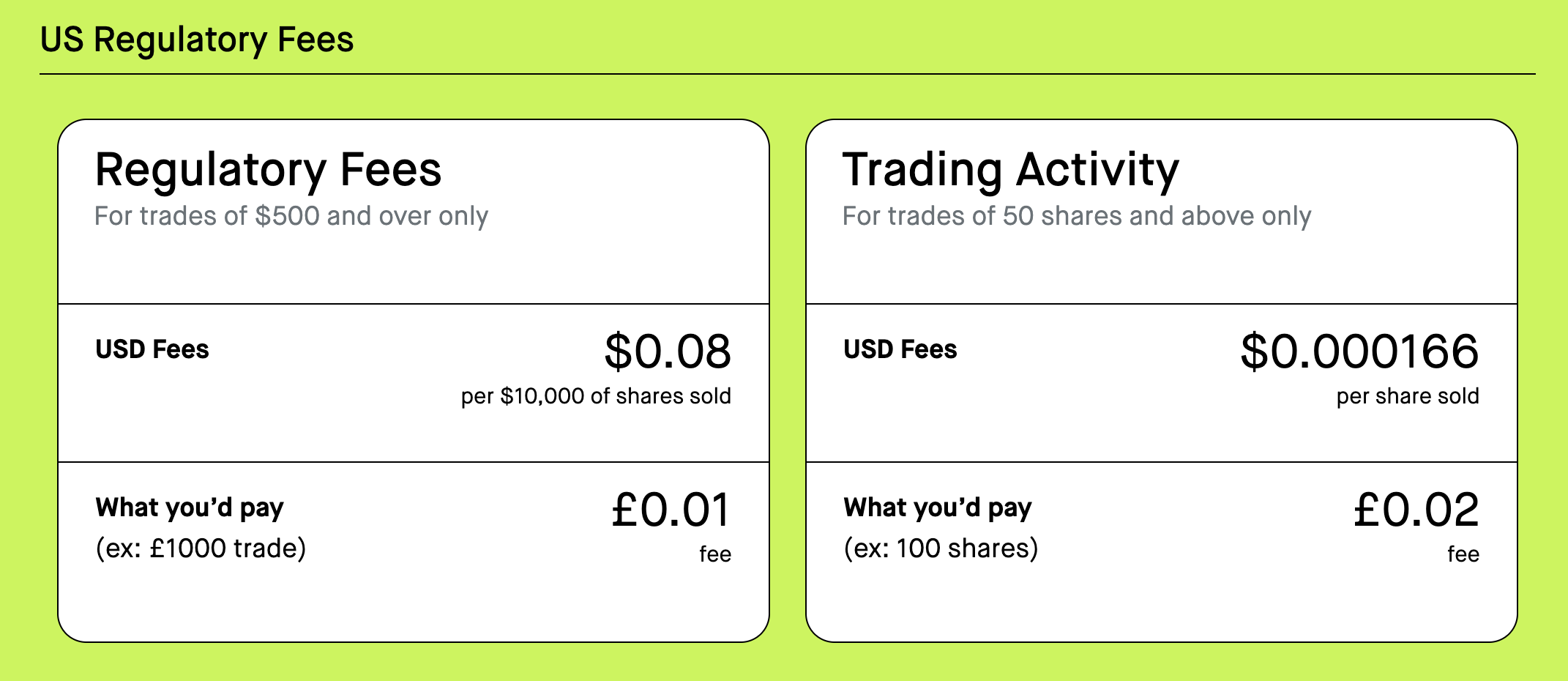Select 'What you'd pay' in Regulatory Fees card

tap(190, 507)
